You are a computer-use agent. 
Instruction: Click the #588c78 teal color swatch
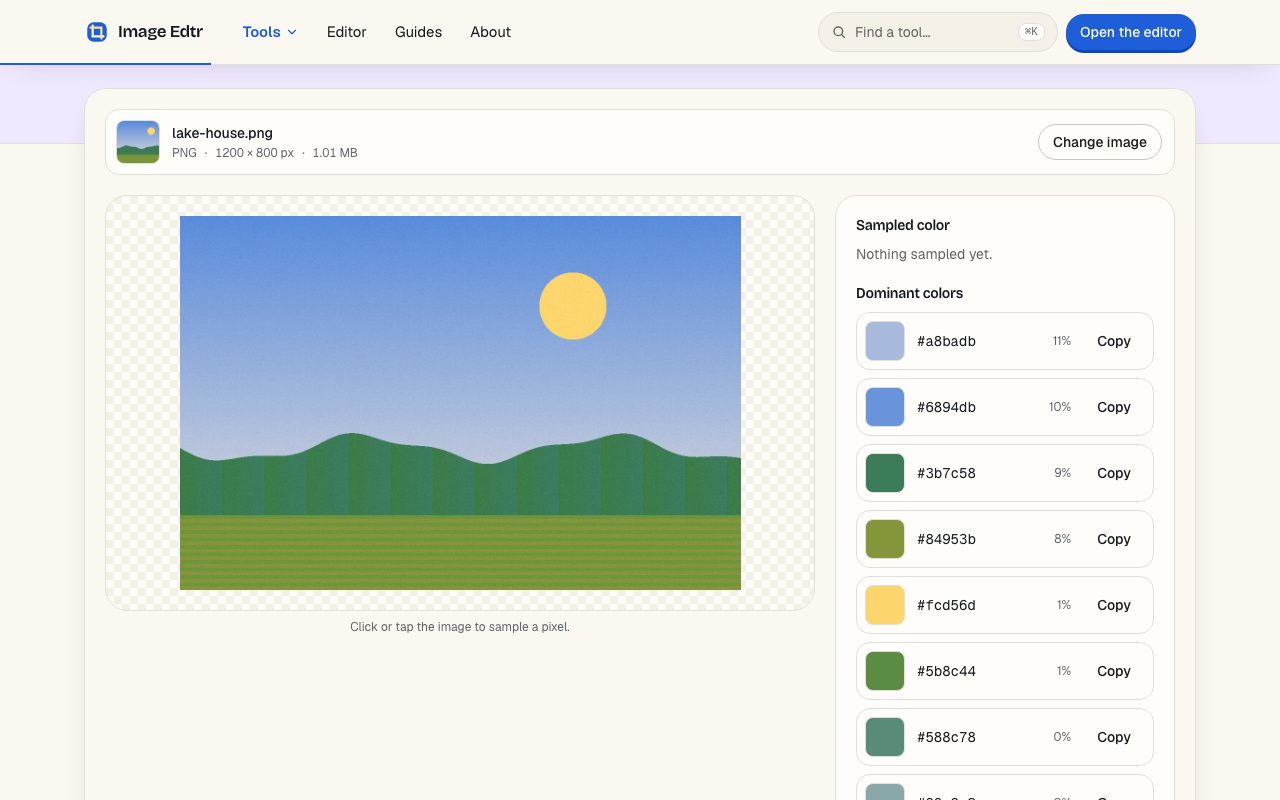coord(885,737)
